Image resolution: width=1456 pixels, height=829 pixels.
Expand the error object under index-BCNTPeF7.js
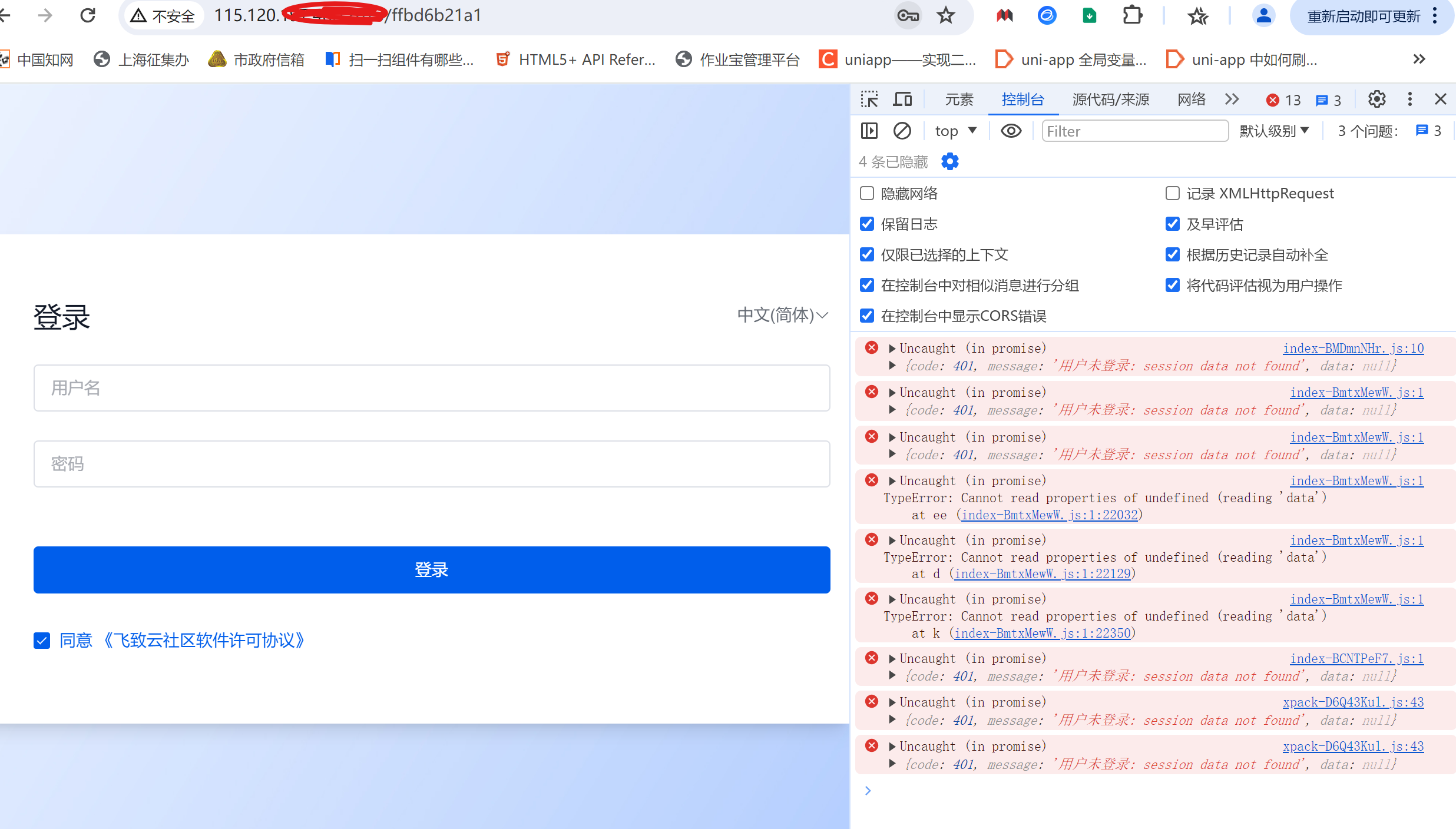892,675
